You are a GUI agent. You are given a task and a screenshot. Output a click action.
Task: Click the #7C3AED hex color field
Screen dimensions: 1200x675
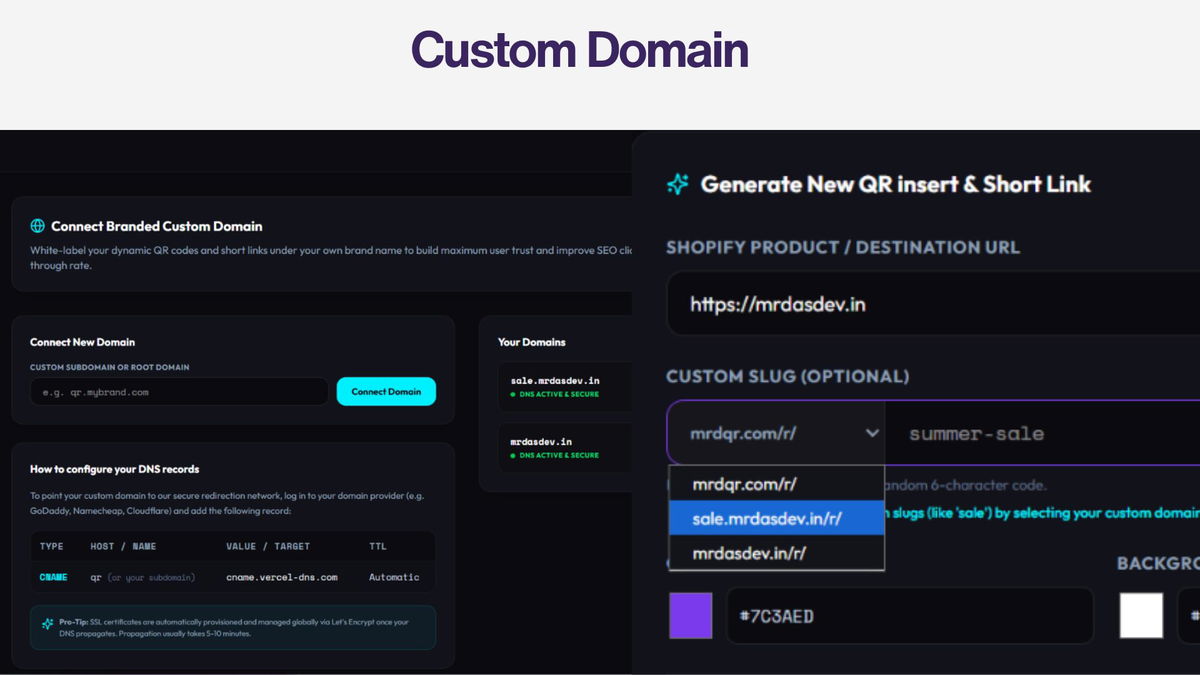pyautogui.click(x=909, y=615)
